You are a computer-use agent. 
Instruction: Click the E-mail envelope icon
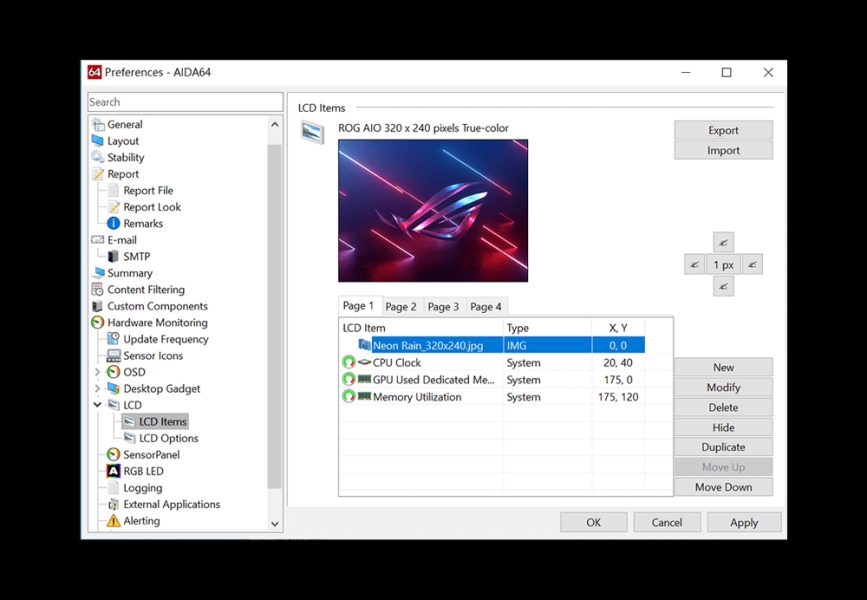click(x=98, y=240)
